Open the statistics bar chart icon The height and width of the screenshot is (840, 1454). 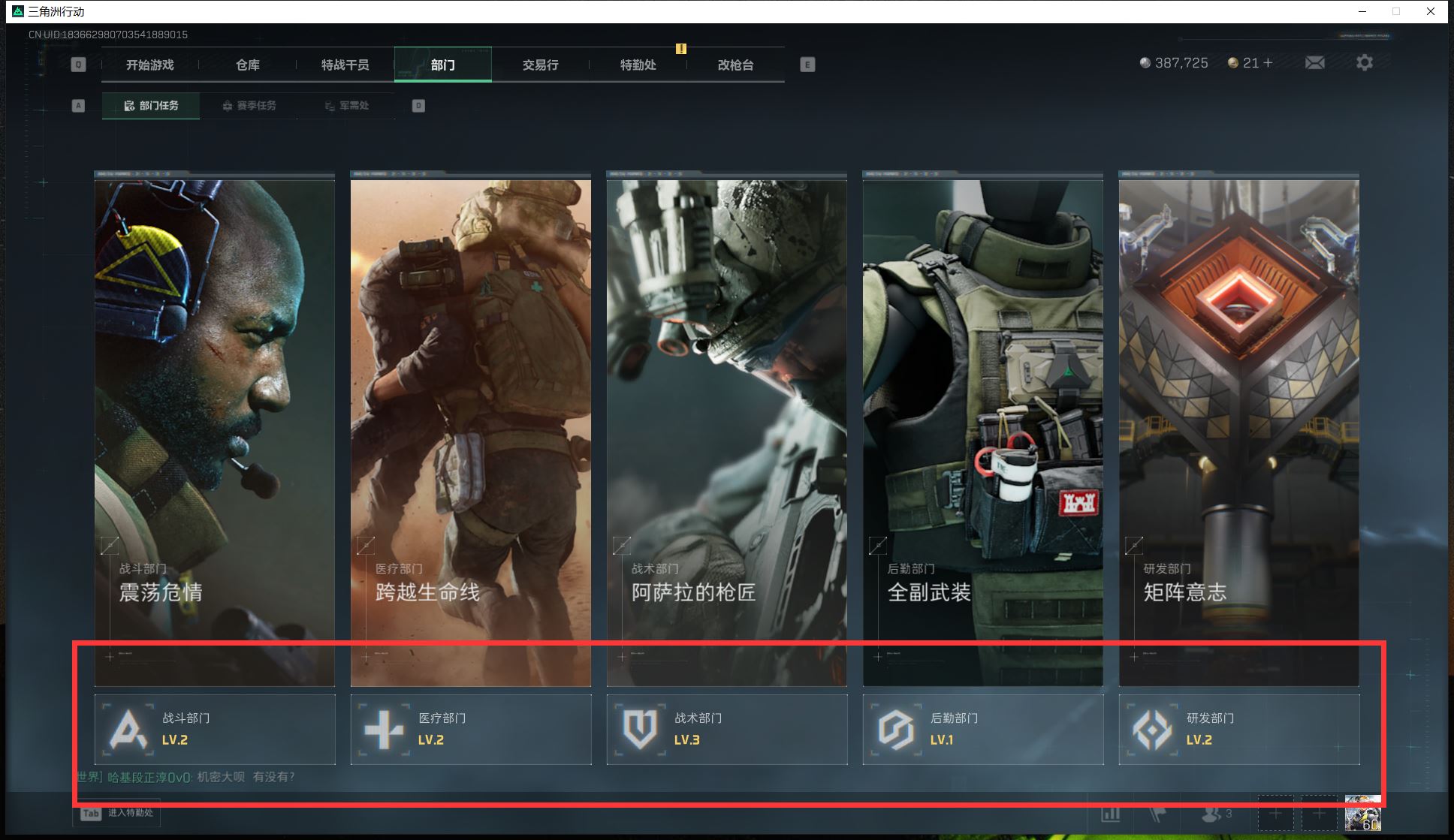(x=1110, y=814)
